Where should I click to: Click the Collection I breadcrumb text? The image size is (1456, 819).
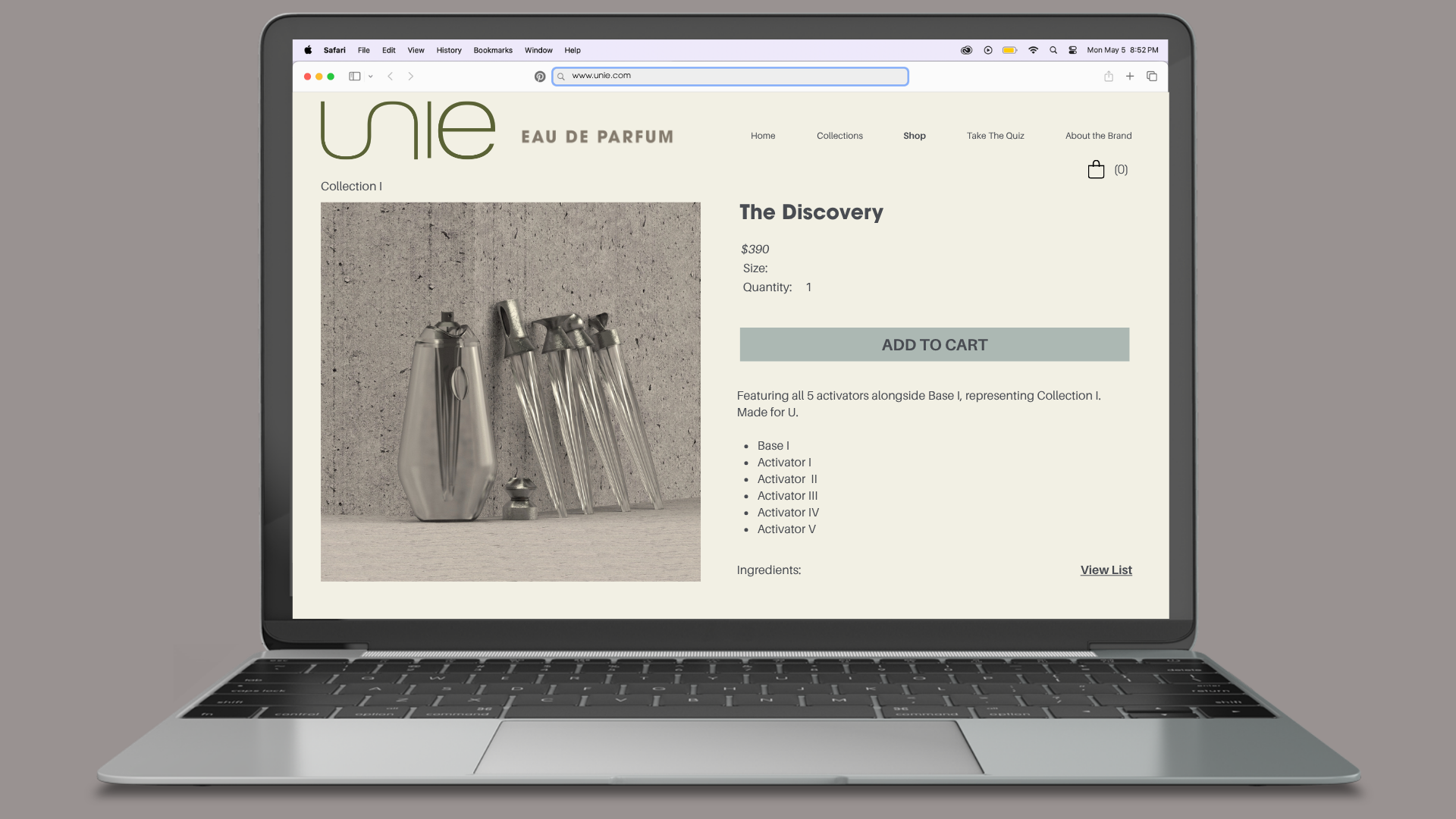[351, 187]
